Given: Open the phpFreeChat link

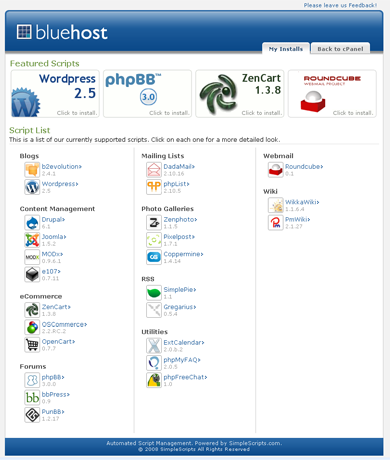Looking at the screenshot, I should (185, 377).
